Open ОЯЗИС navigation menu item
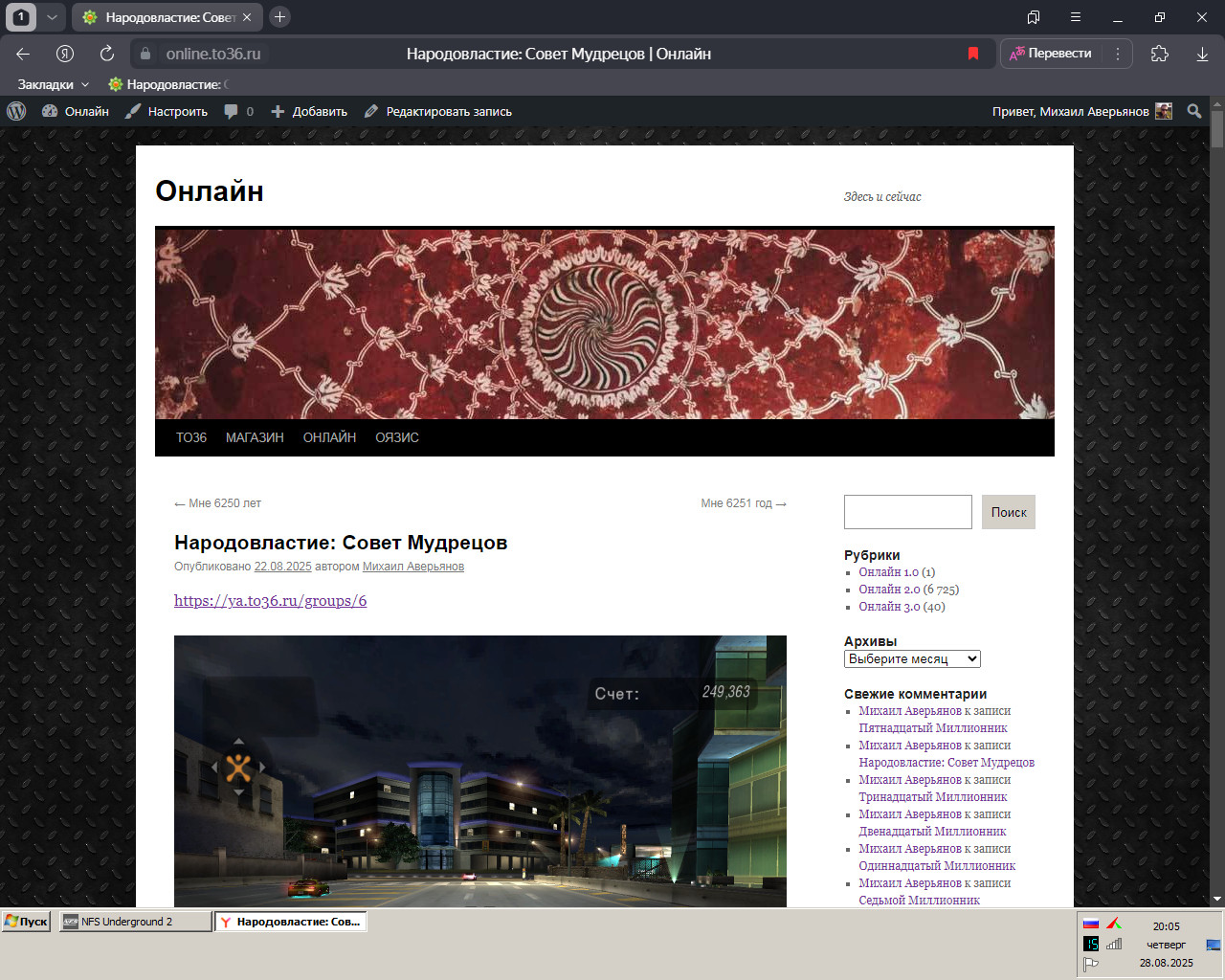This screenshot has height=980, width=1225. [x=397, y=437]
